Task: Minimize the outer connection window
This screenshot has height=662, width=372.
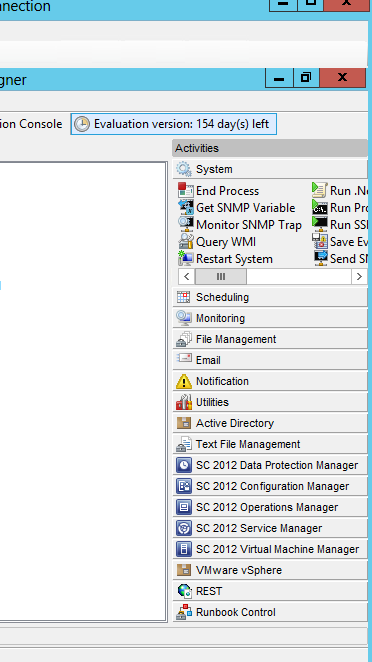Action: pyautogui.click(x=283, y=5)
